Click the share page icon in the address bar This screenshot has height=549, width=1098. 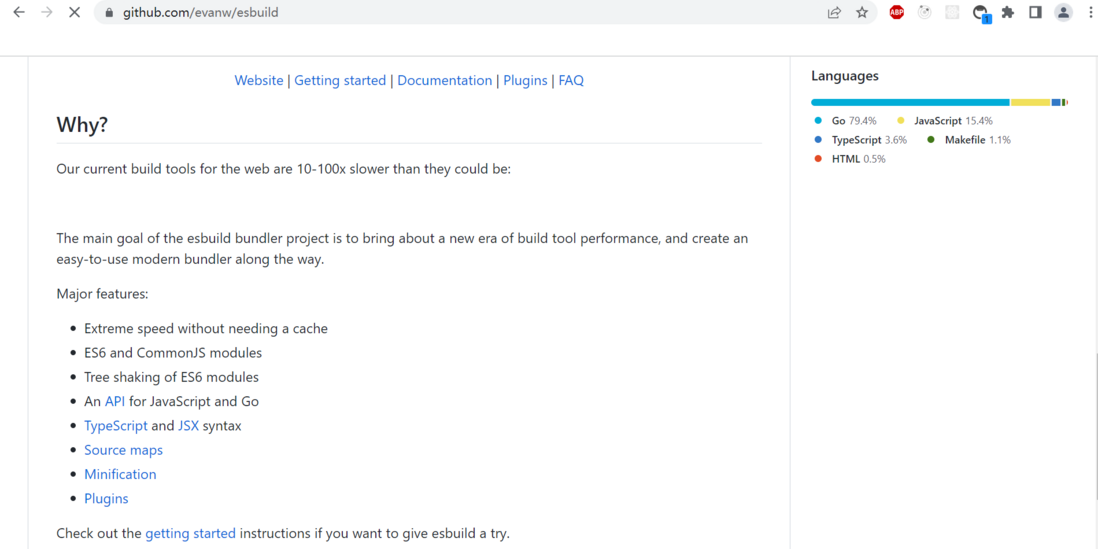click(x=834, y=12)
